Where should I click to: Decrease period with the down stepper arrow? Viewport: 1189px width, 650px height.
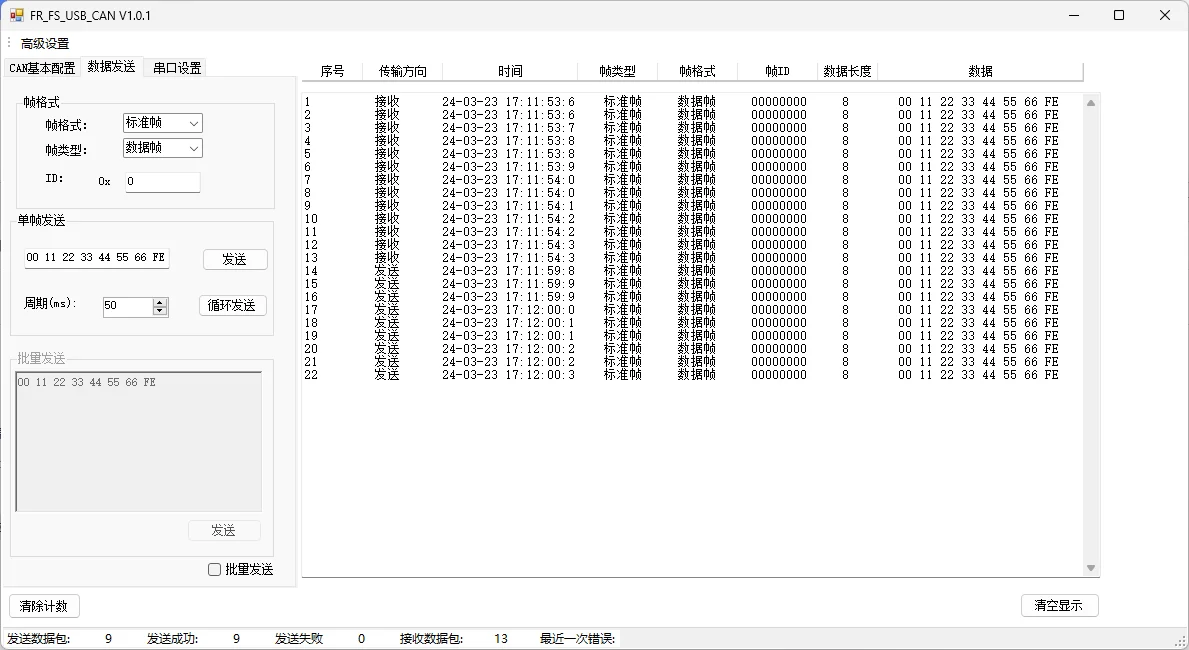coord(159,311)
